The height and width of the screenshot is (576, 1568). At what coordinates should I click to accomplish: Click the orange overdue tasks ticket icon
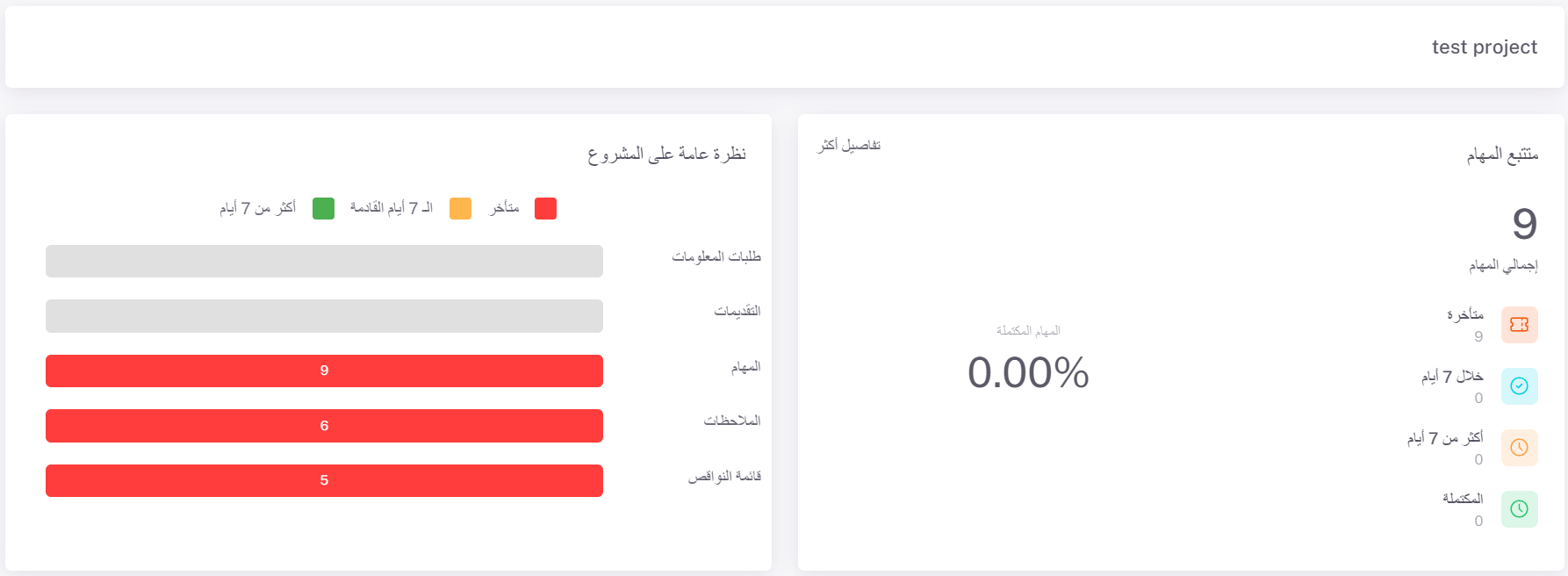[1519, 325]
